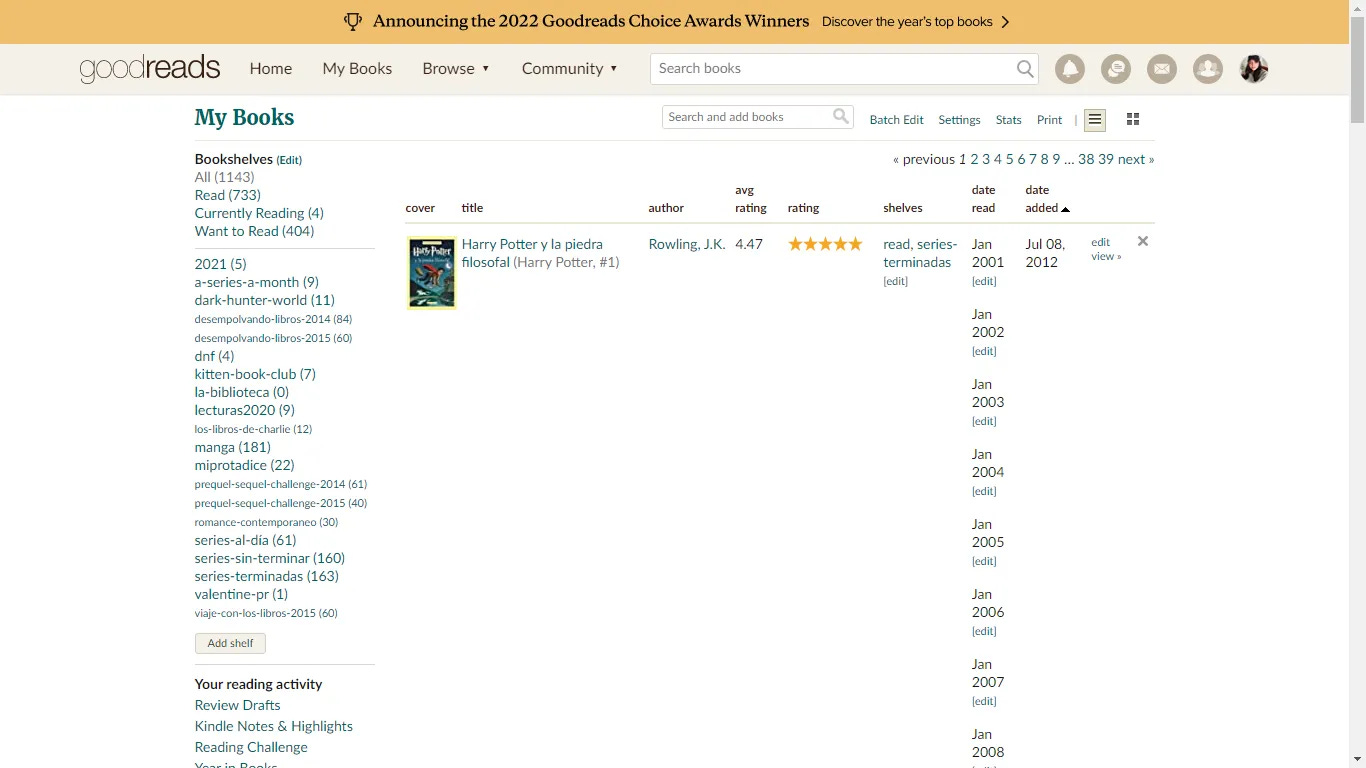The width and height of the screenshot is (1366, 768).
Task: Open the valentine-pr (1) shelf
Action: [x=241, y=594]
